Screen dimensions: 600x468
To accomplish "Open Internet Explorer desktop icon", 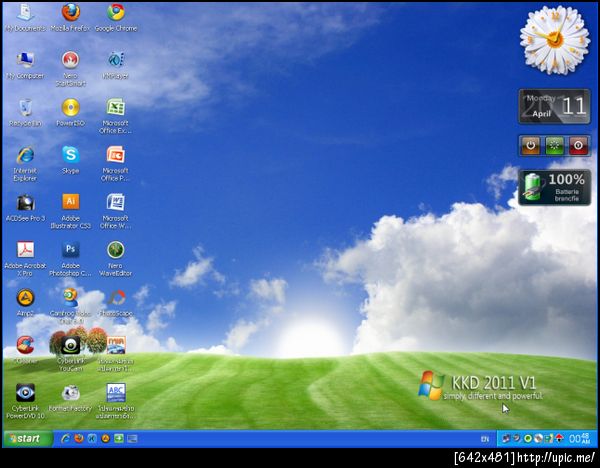I will (25, 163).
